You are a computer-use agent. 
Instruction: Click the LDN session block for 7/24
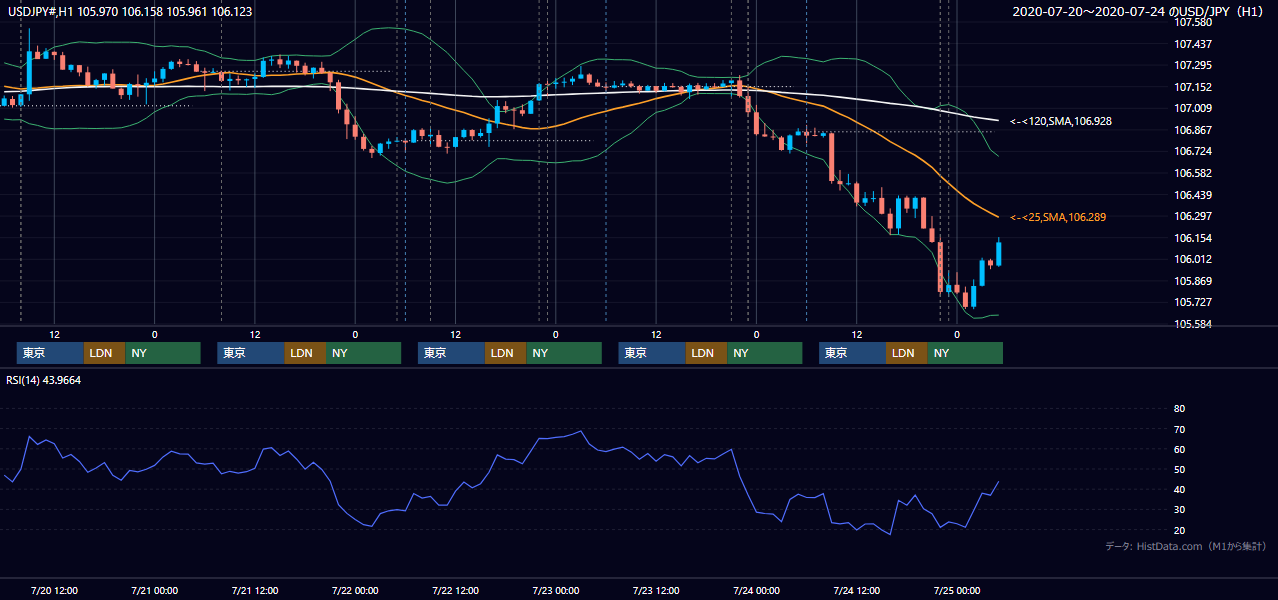(906, 353)
